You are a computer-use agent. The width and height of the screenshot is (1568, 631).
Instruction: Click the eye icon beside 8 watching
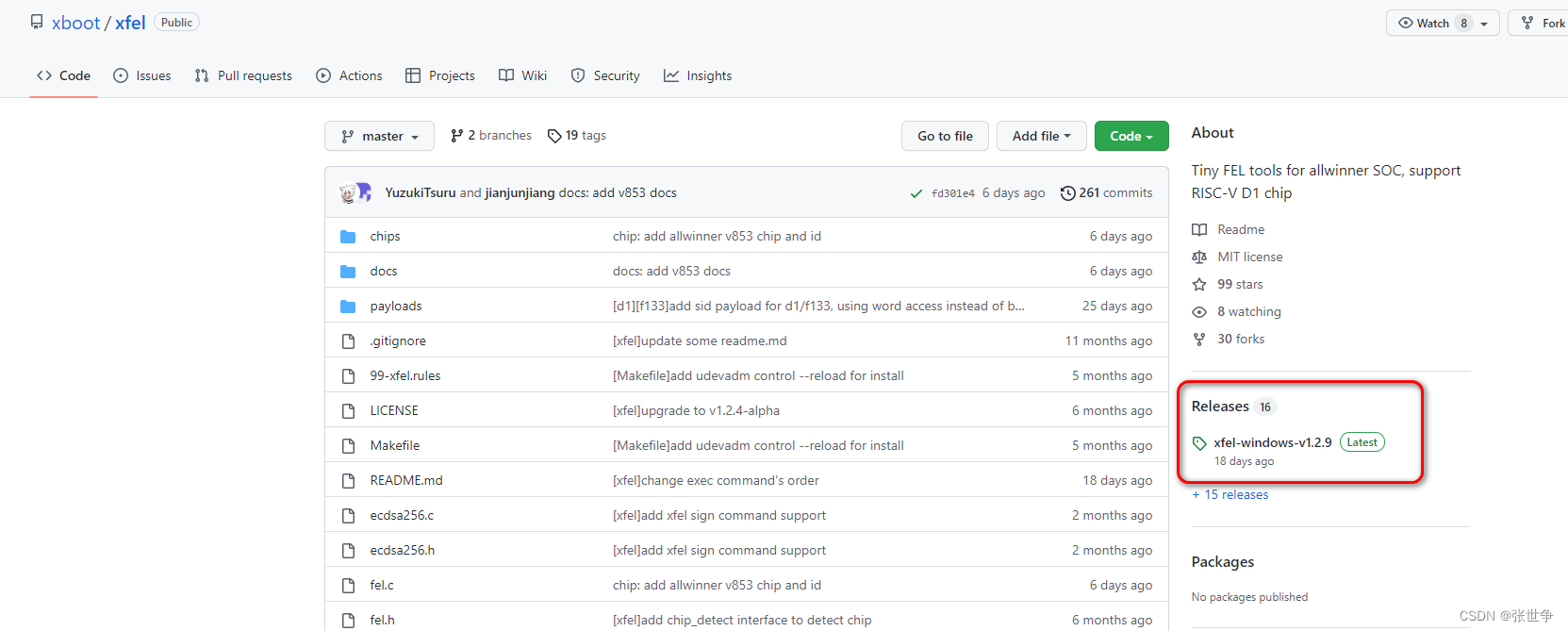click(x=1199, y=312)
